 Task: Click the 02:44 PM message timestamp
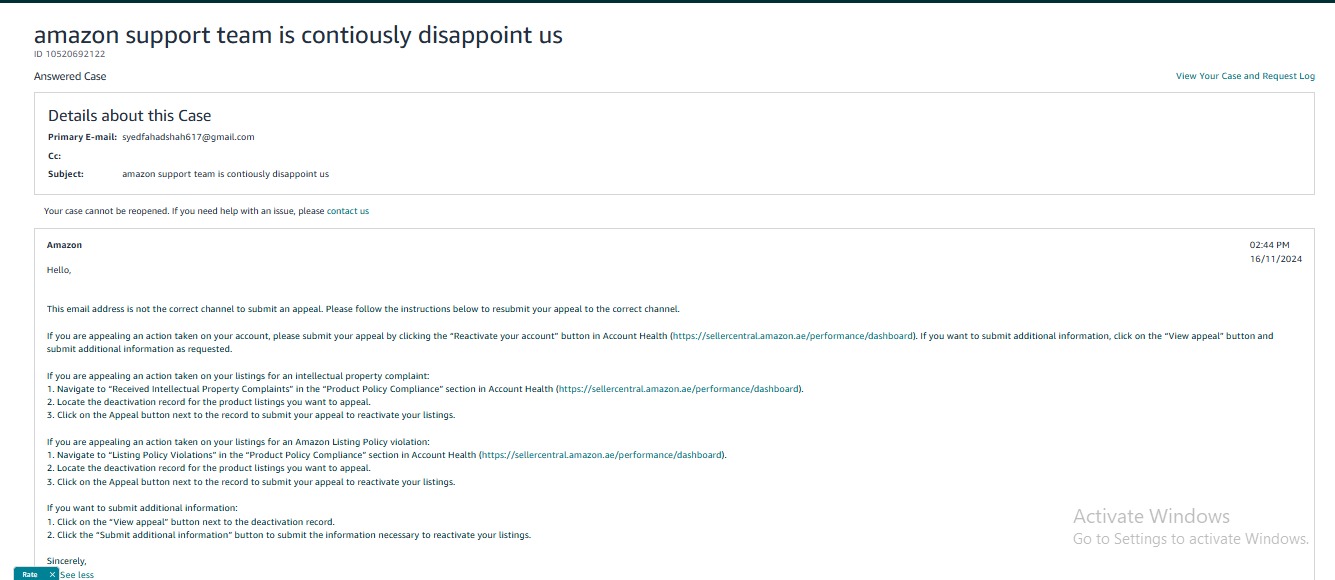click(x=1269, y=245)
